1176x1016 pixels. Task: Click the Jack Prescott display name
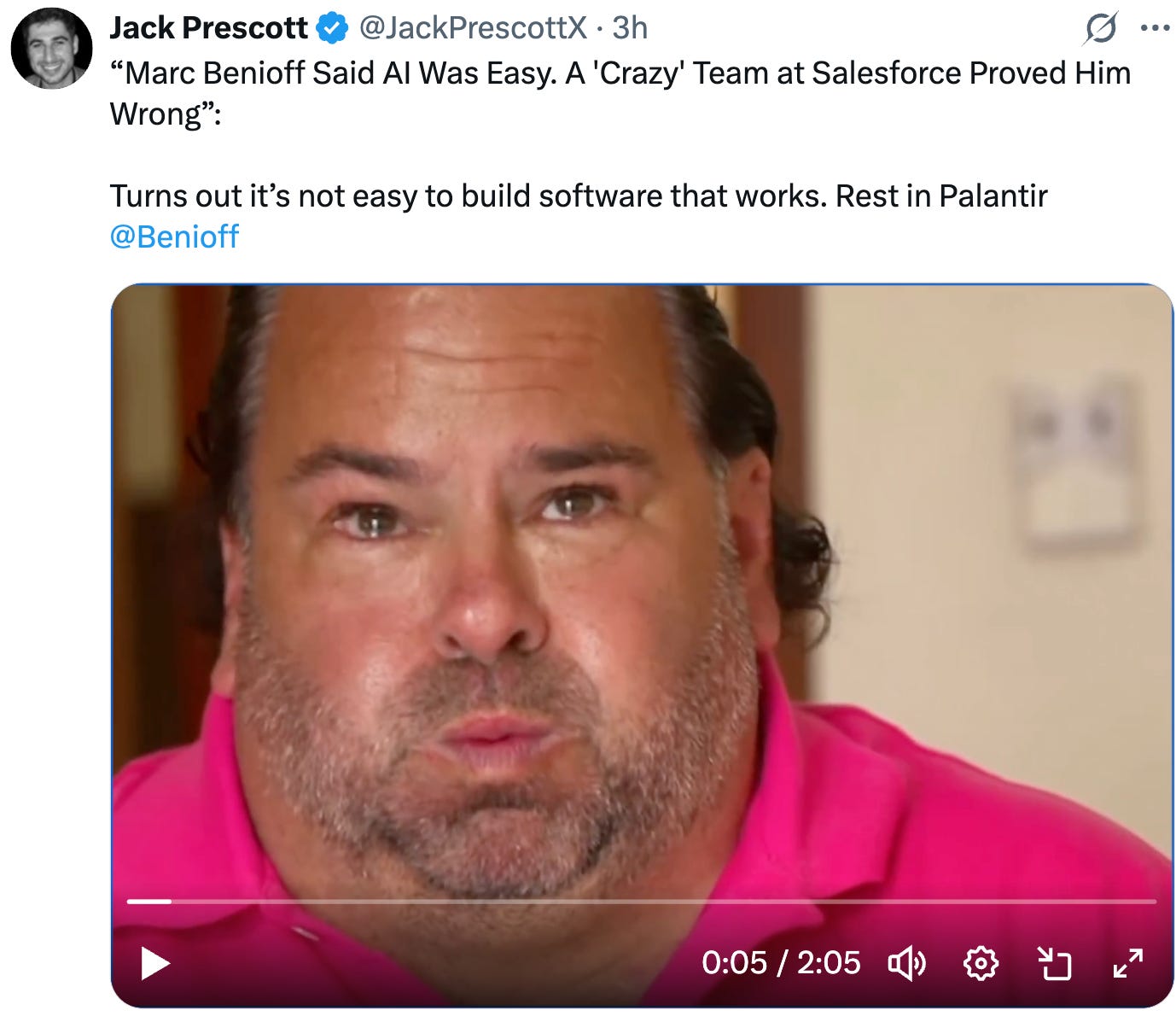click(x=208, y=28)
